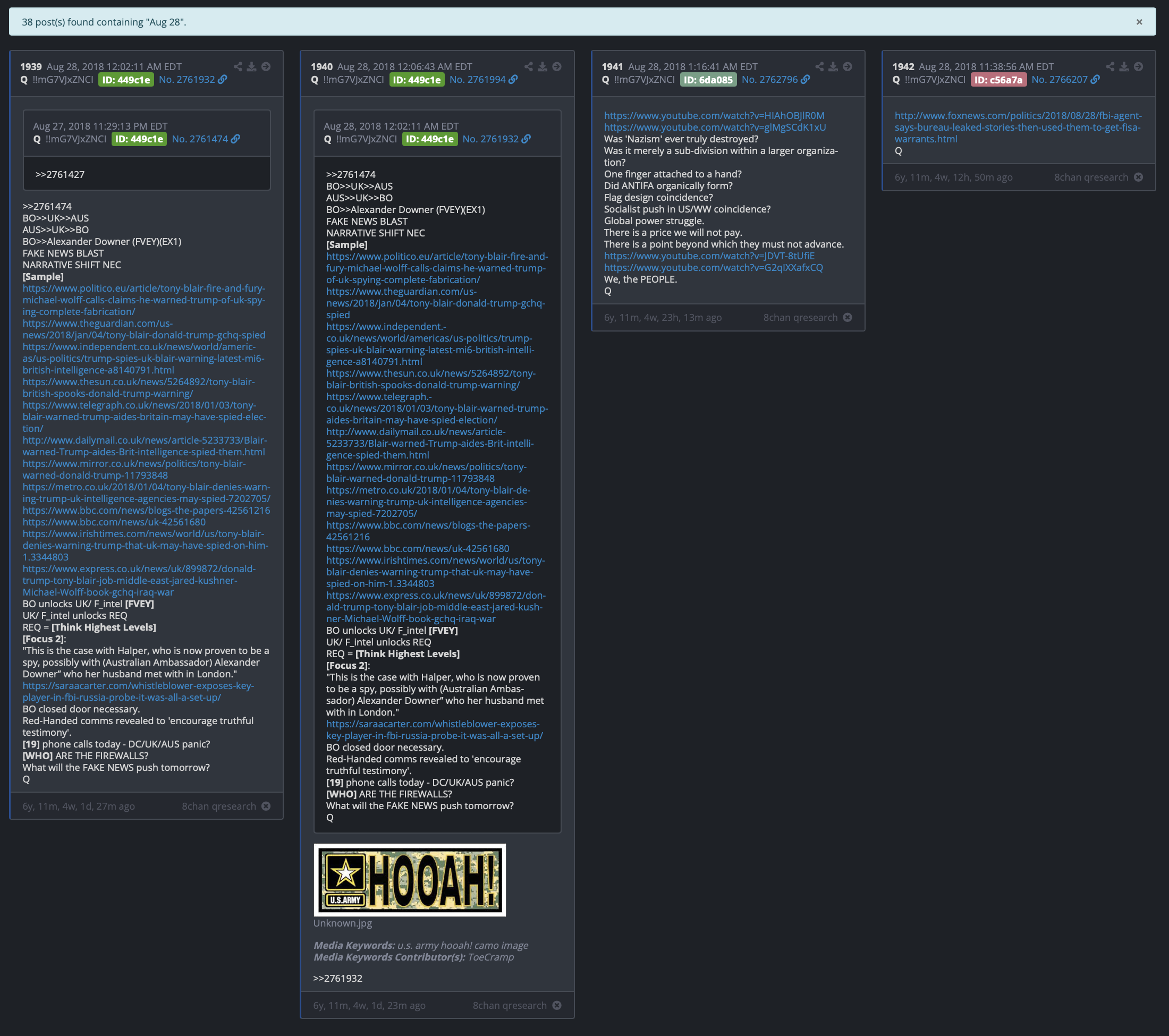The height and width of the screenshot is (1036, 1169).
Task: Select green ID: 449c1e badge on post 1939 header
Action: pyautogui.click(x=126, y=80)
